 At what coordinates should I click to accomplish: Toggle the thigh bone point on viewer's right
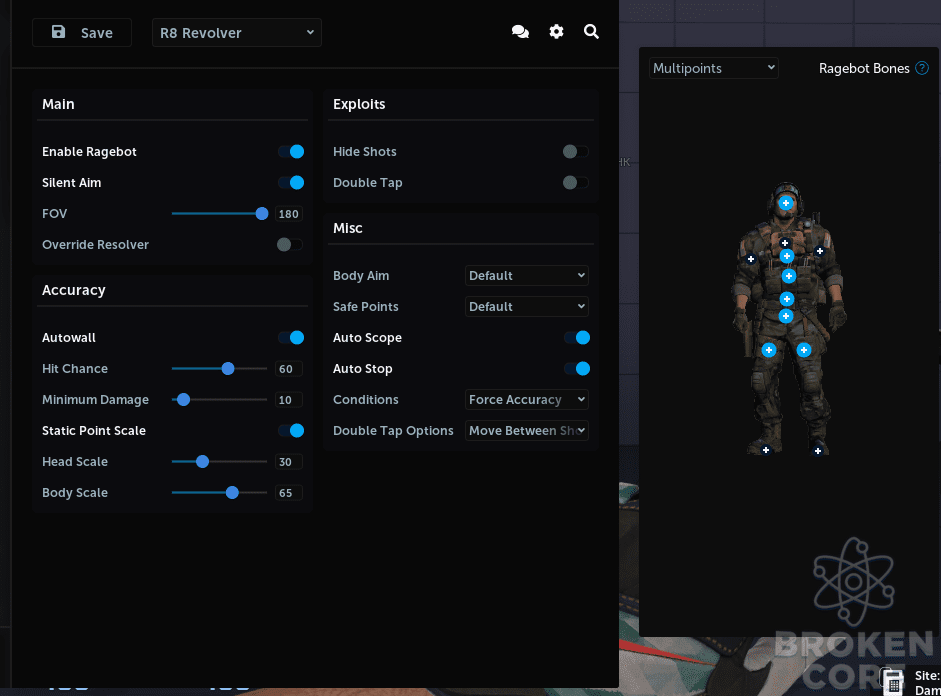[x=804, y=350]
